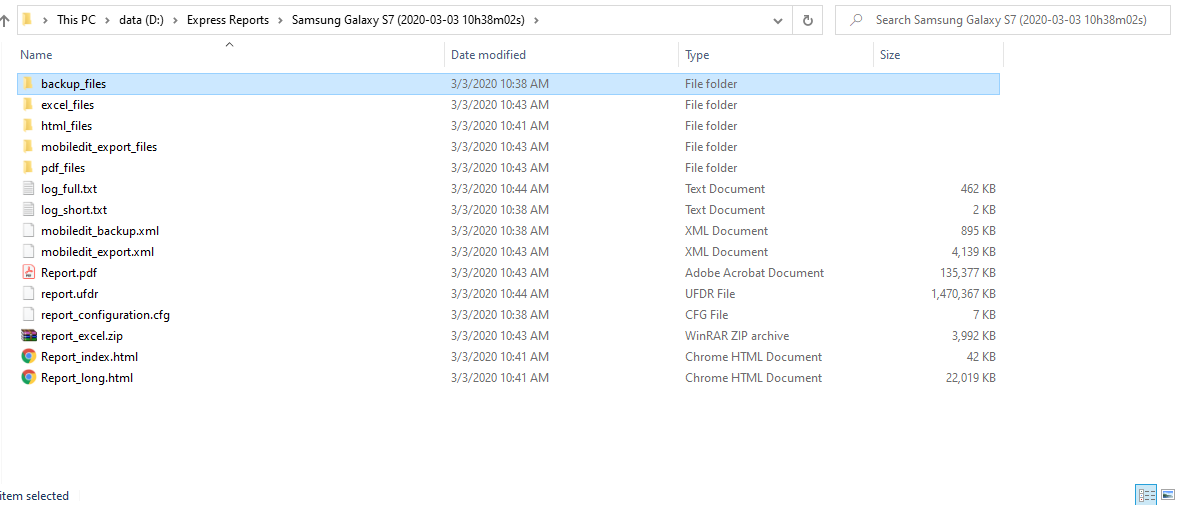Screen dimensions: 1181x505
Task: Expand the chevron after This PC breadcrumb
Action: point(107,20)
